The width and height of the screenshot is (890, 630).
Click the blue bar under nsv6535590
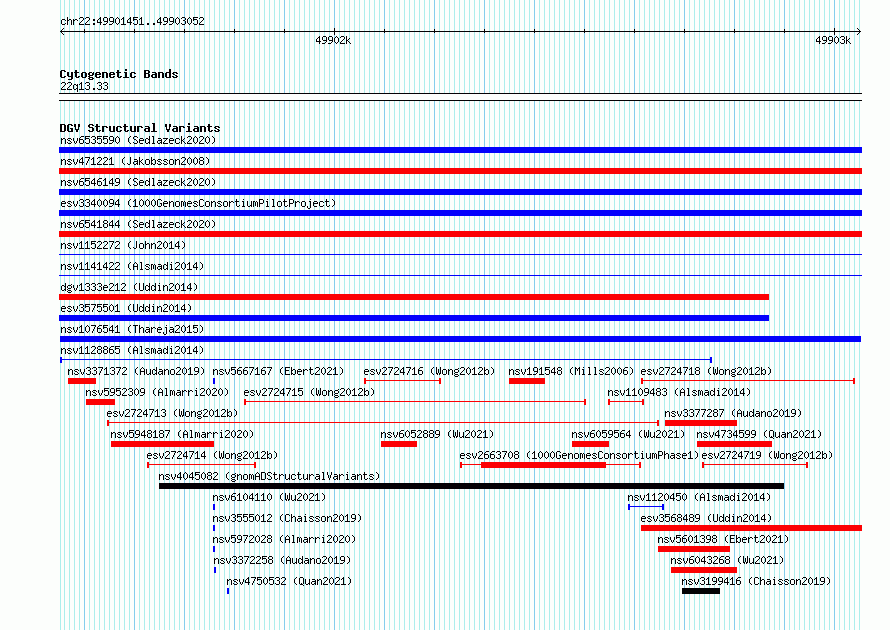(x=460, y=150)
